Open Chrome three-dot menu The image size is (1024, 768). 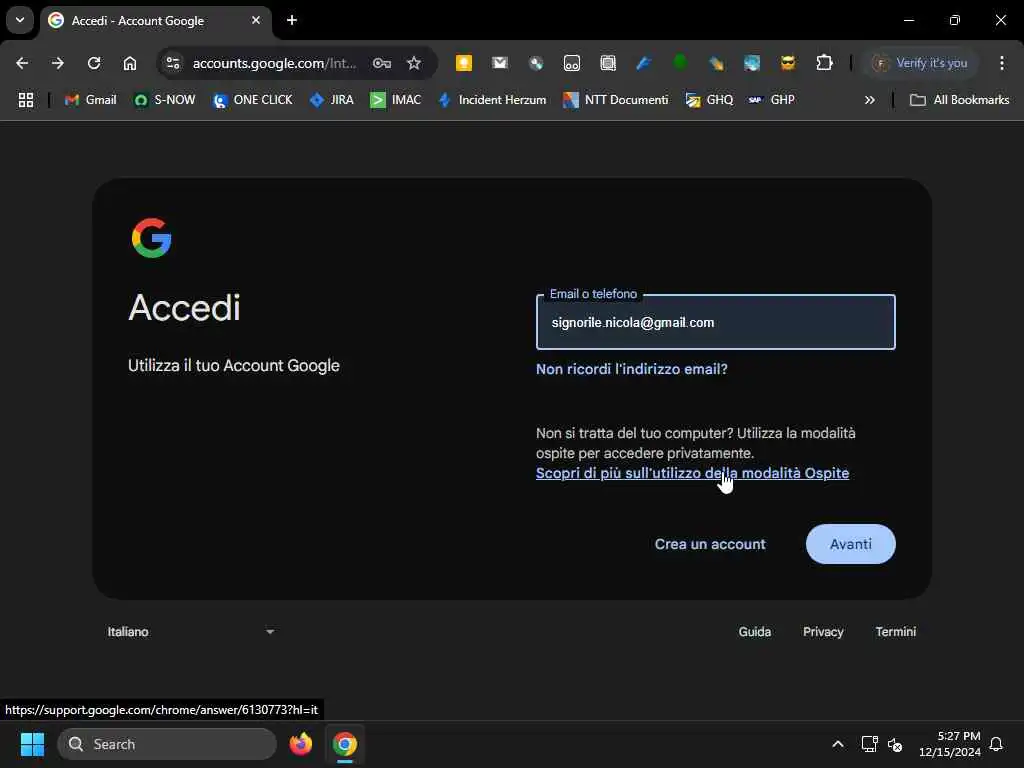(x=1002, y=63)
